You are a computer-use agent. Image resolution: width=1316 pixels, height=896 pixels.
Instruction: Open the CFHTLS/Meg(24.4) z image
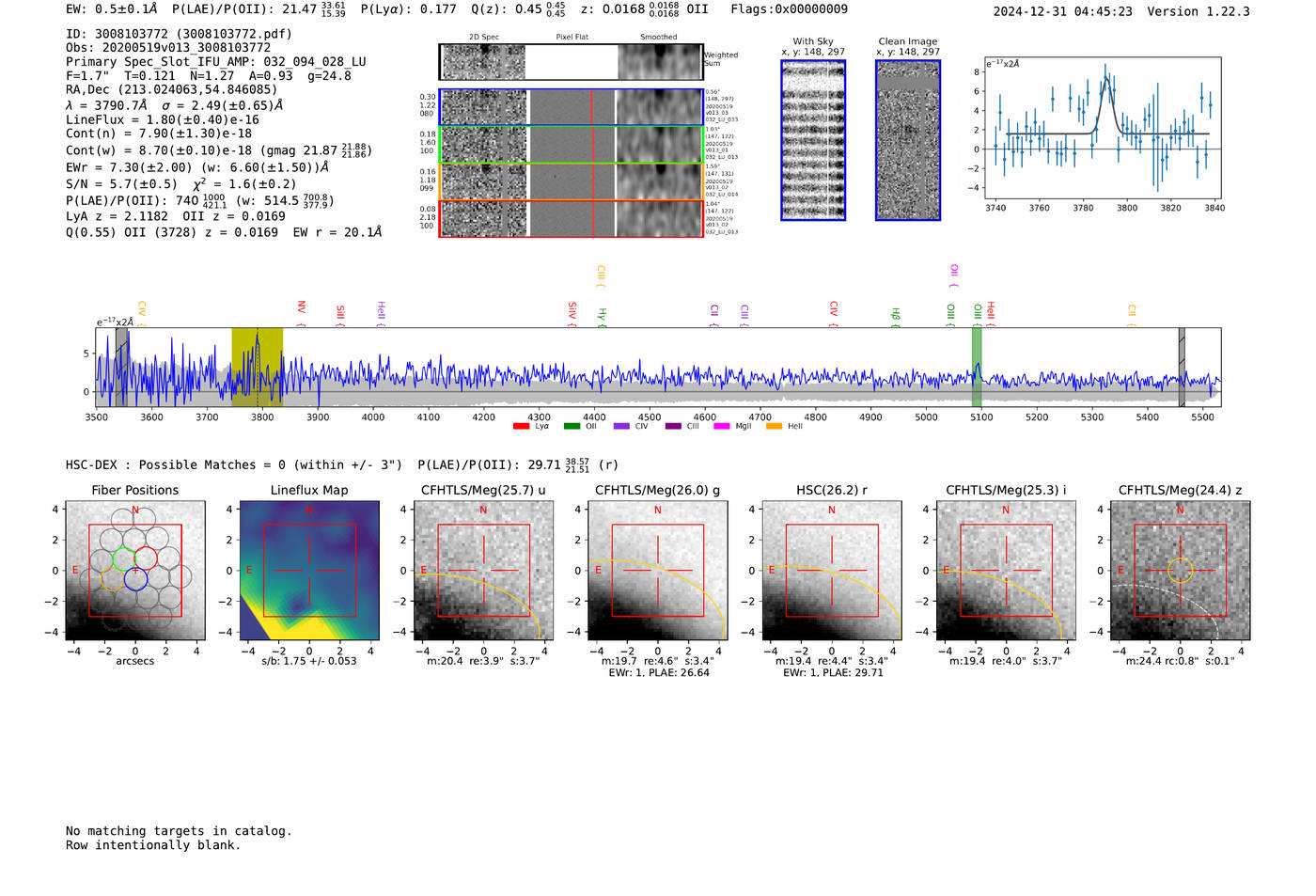pos(1180,571)
